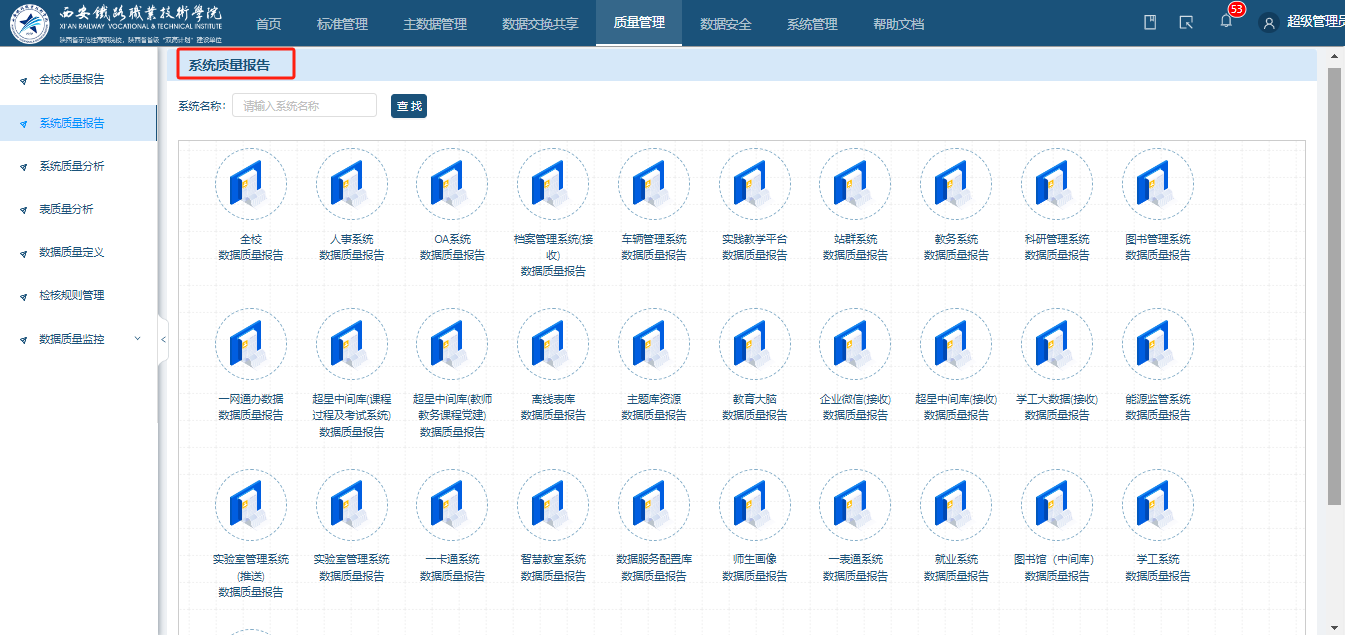Open the 图书管理系统 report icon
1345x635 pixels.
[1157, 185]
